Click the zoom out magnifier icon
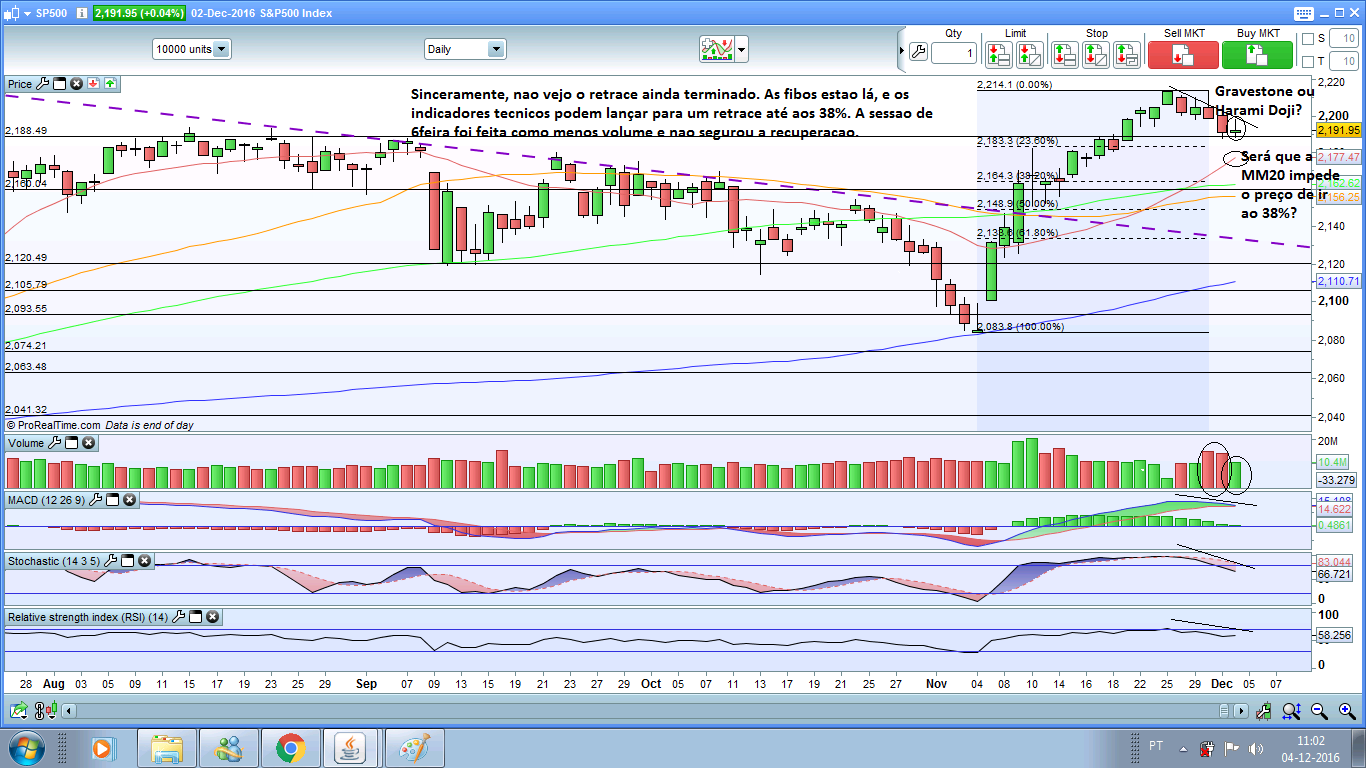Viewport: 1366px width, 768px height. (1320, 711)
